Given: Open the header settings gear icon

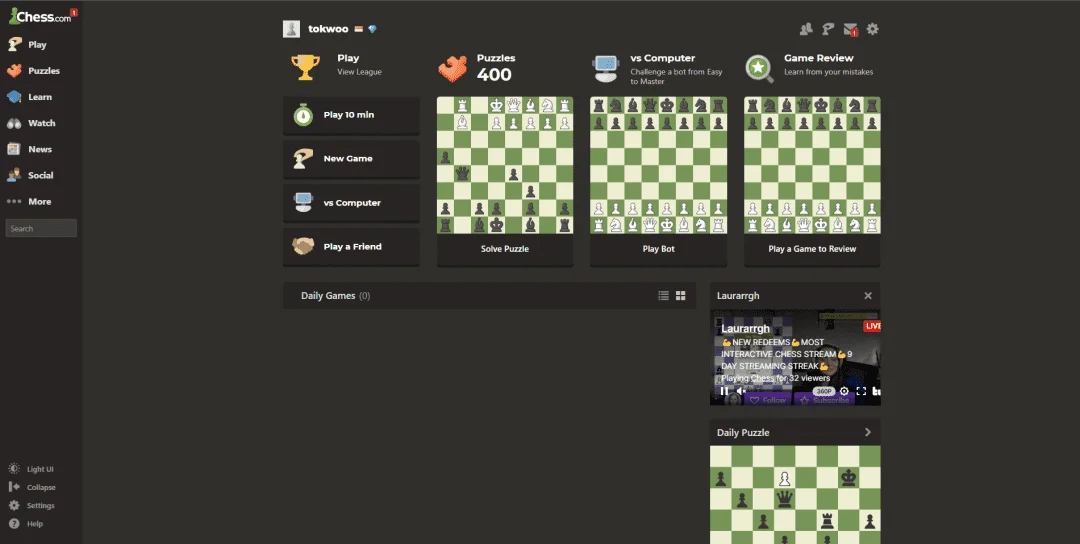Looking at the screenshot, I should coord(873,29).
